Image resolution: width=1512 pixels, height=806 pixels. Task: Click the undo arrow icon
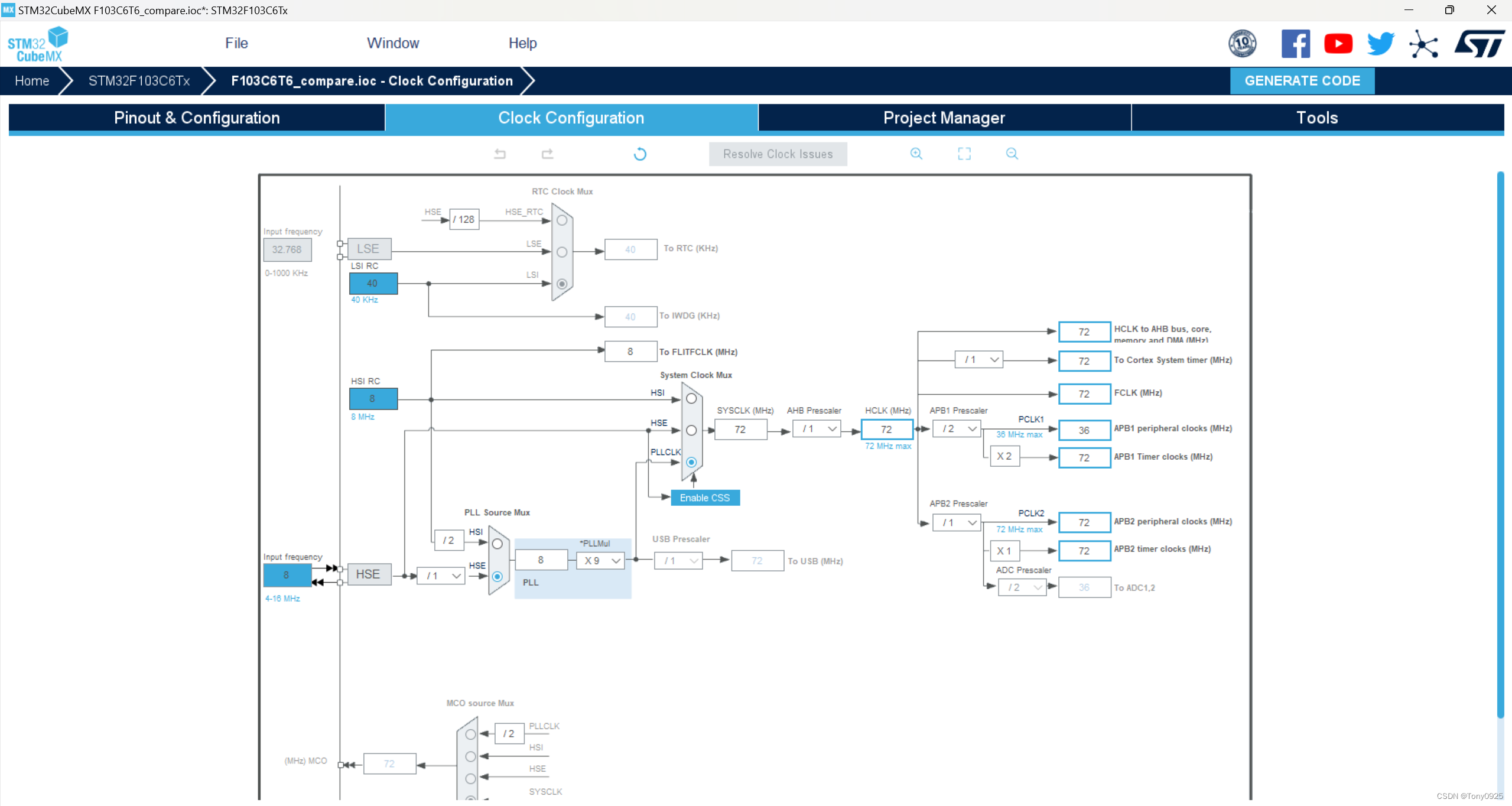(x=500, y=154)
